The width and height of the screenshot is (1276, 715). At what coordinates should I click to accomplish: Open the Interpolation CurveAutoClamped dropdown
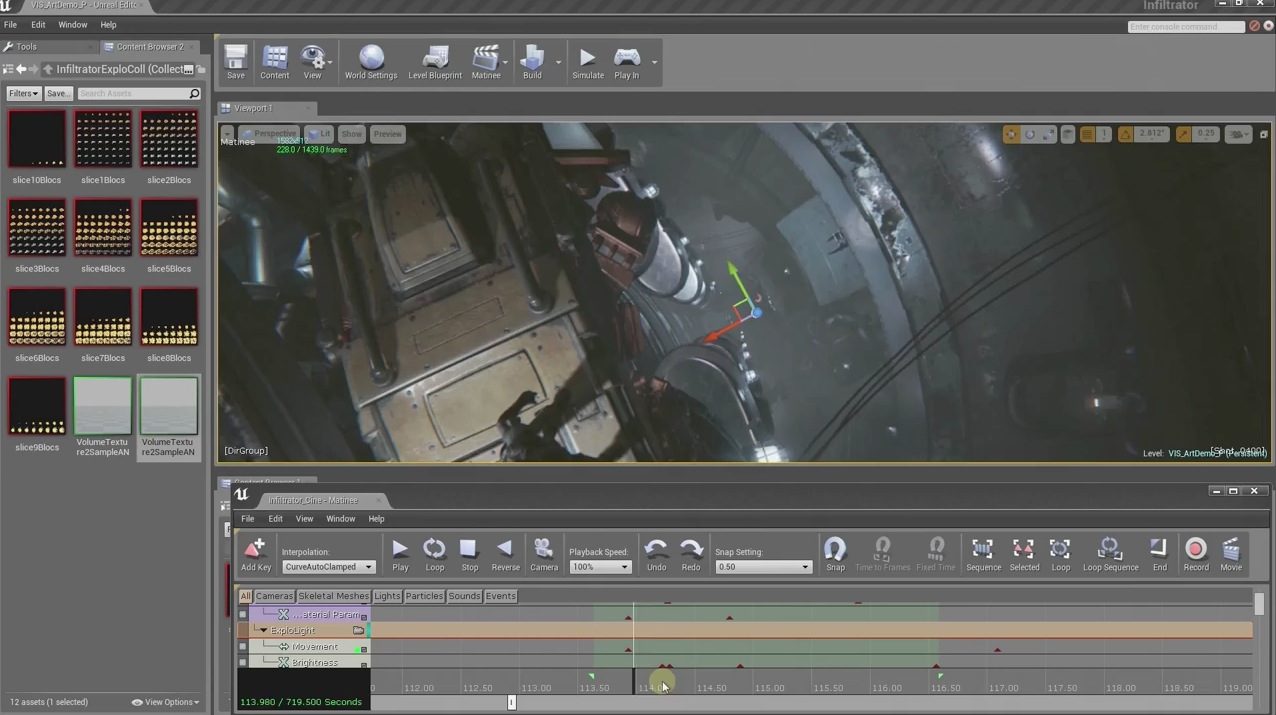tap(329, 567)
